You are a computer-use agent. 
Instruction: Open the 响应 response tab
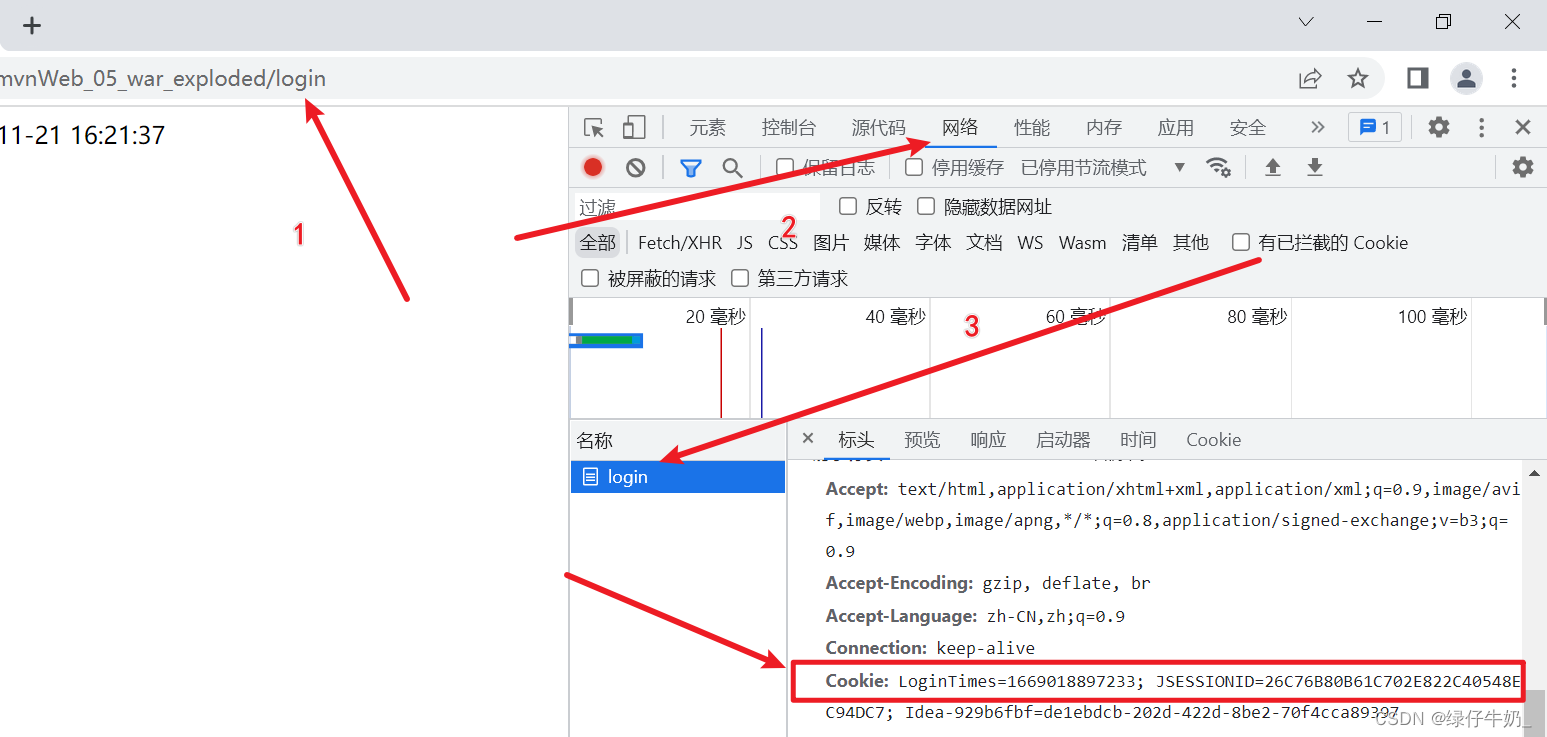click(988, 440)
